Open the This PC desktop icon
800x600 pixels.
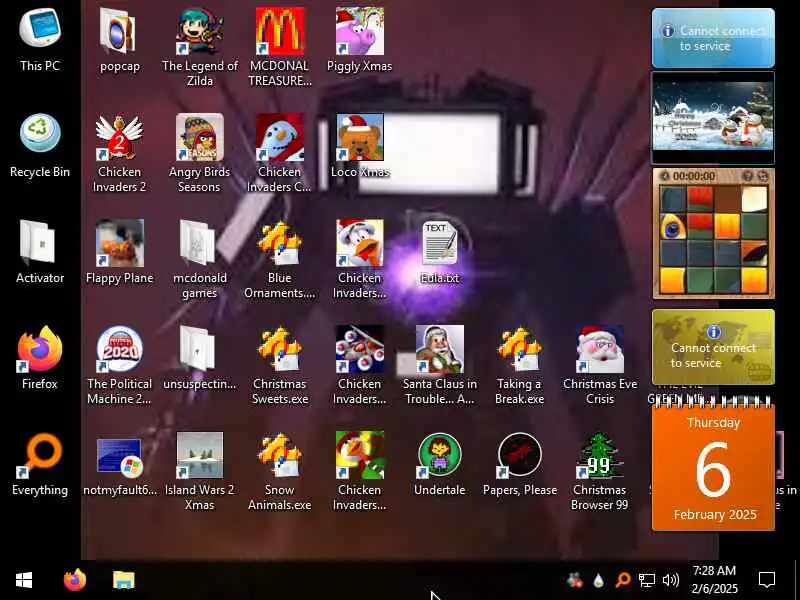(40, 39)
